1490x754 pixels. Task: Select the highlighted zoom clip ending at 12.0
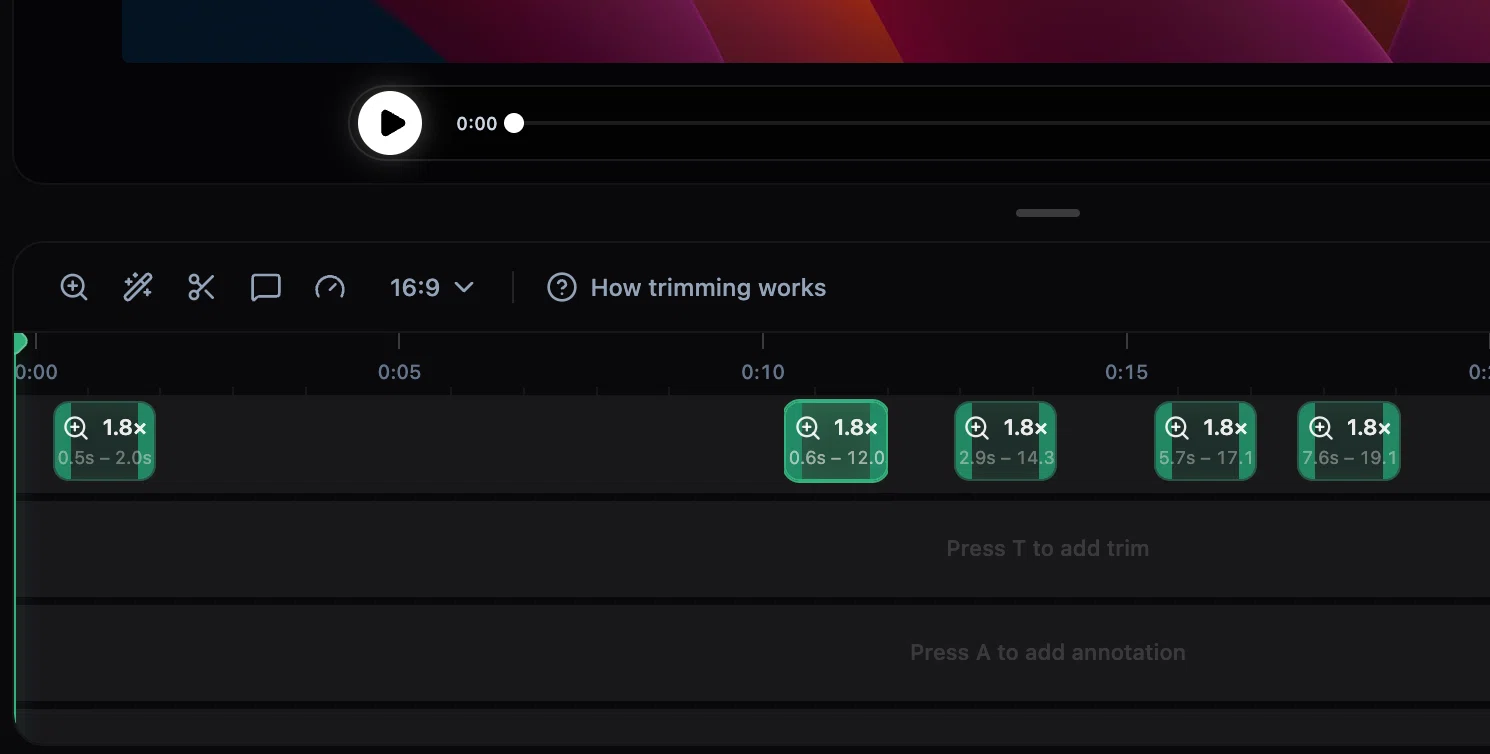[x=836, y=441]
